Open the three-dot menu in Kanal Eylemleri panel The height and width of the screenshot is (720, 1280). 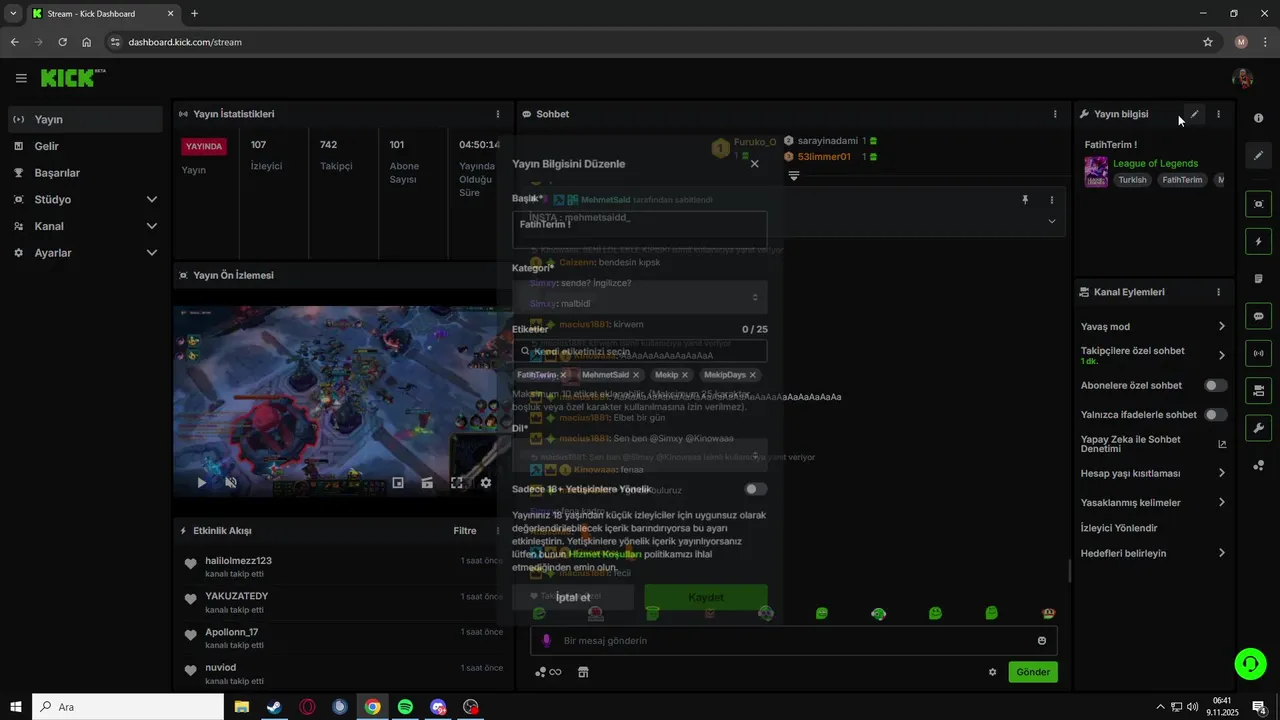(x=1218, y=292)
